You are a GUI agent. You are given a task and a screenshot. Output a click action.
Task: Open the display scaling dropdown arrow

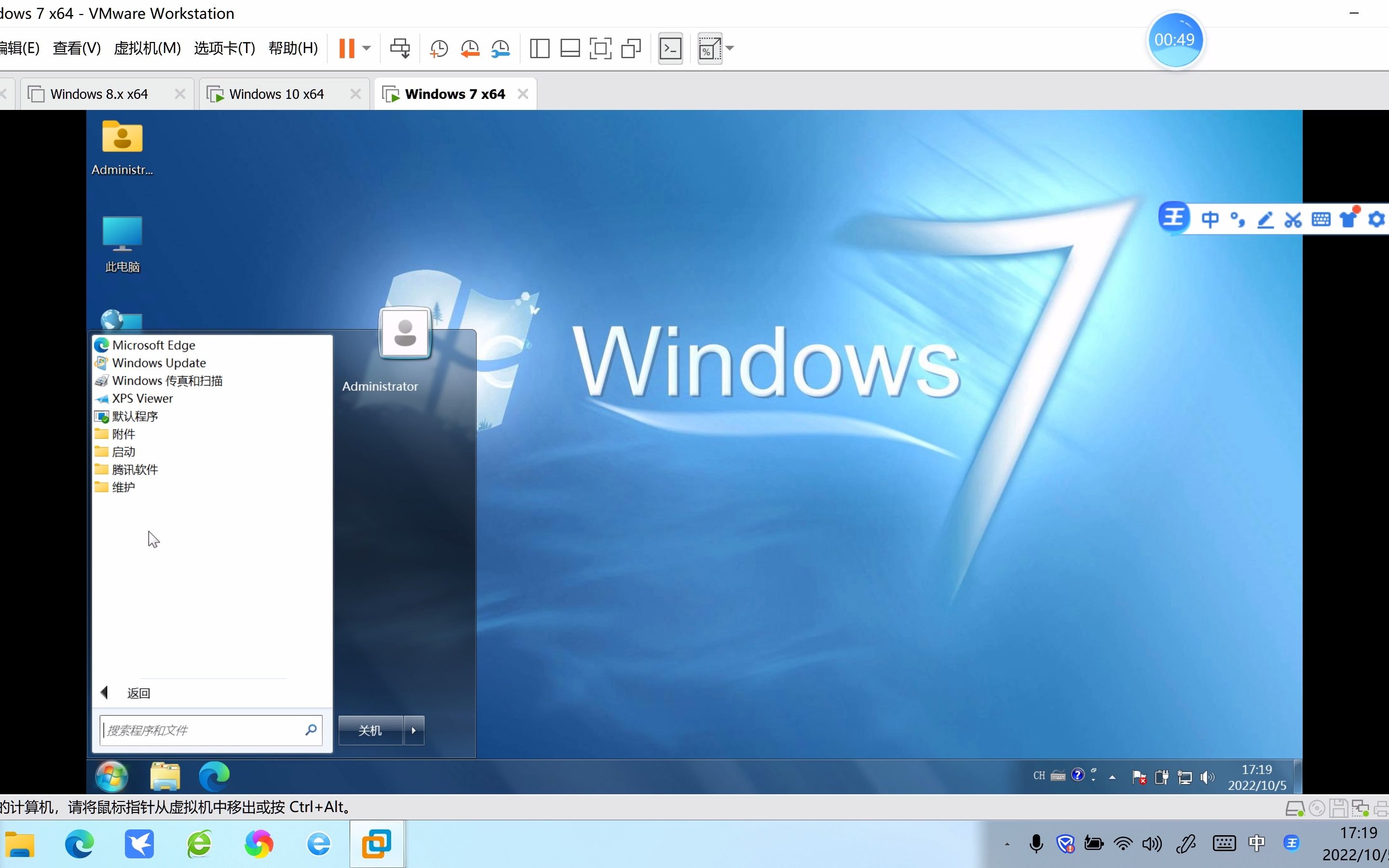731,48
